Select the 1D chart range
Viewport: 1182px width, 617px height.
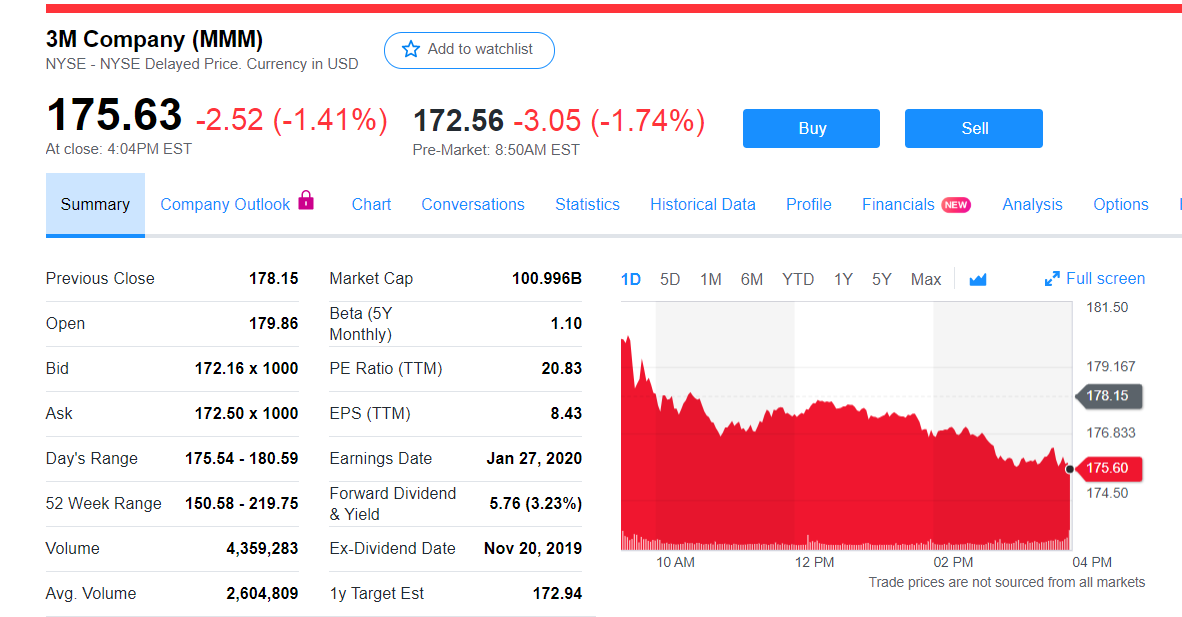pyautogui.click(x=631, y=280)
